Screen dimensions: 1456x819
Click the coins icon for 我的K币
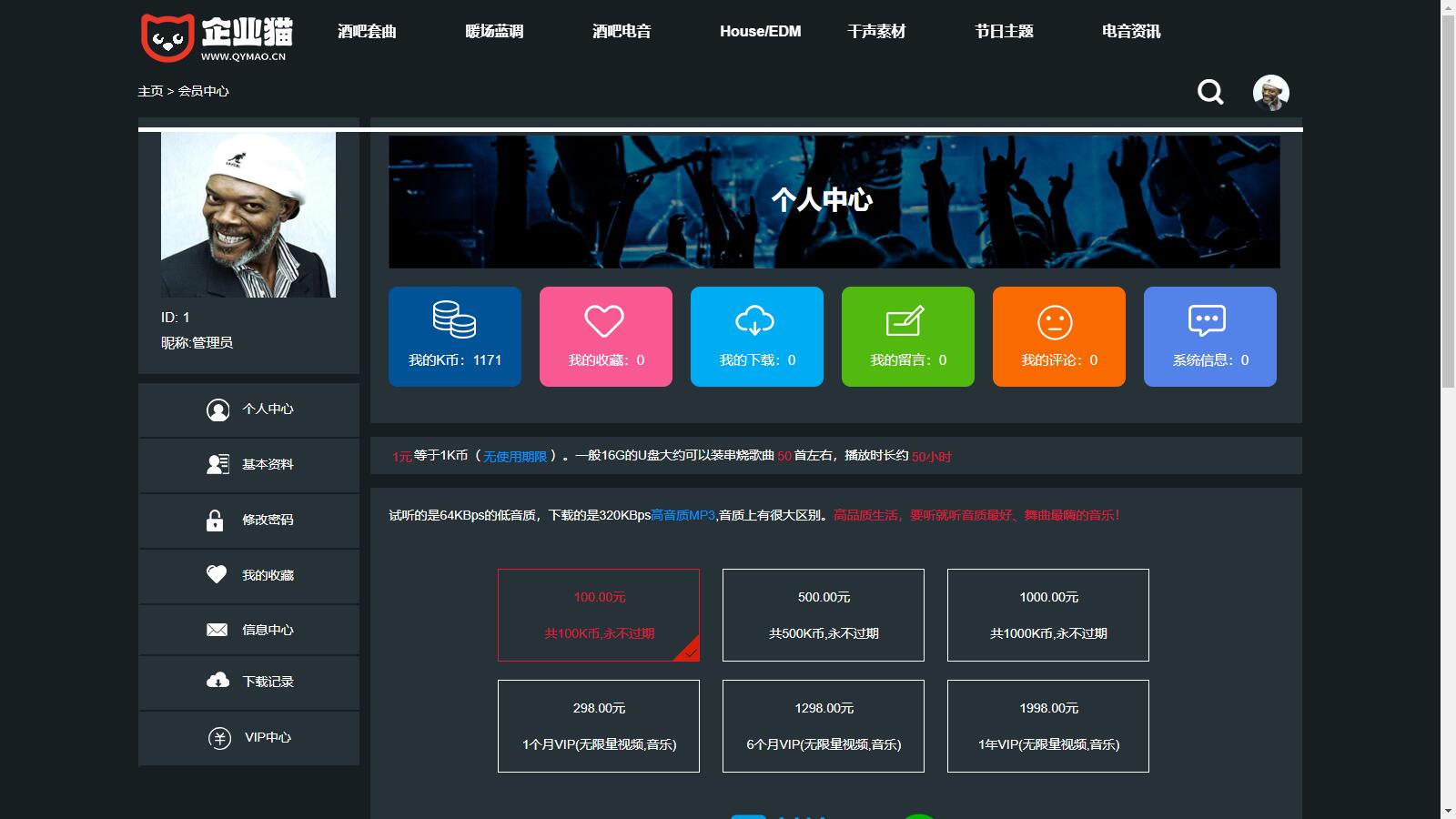pos(454,319)
